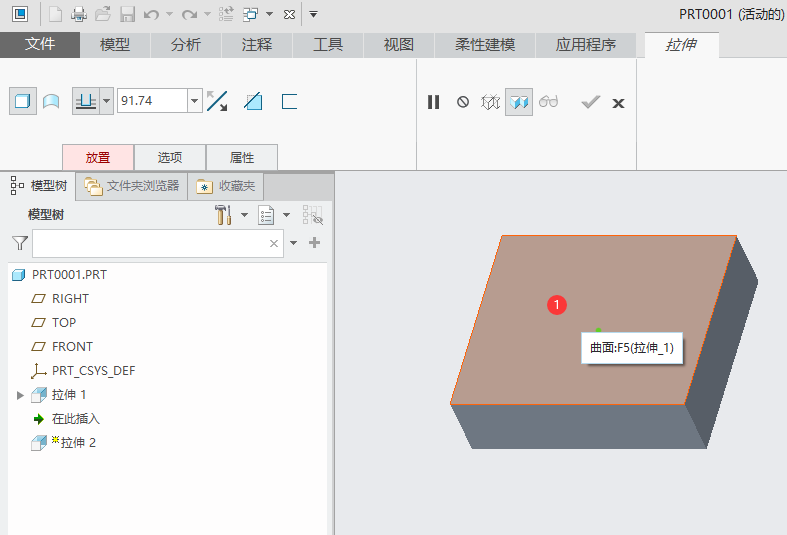This screenshot has width=787, height=535.
Task: Open the 视图 ribbon tab
Action: click(399, 45)
